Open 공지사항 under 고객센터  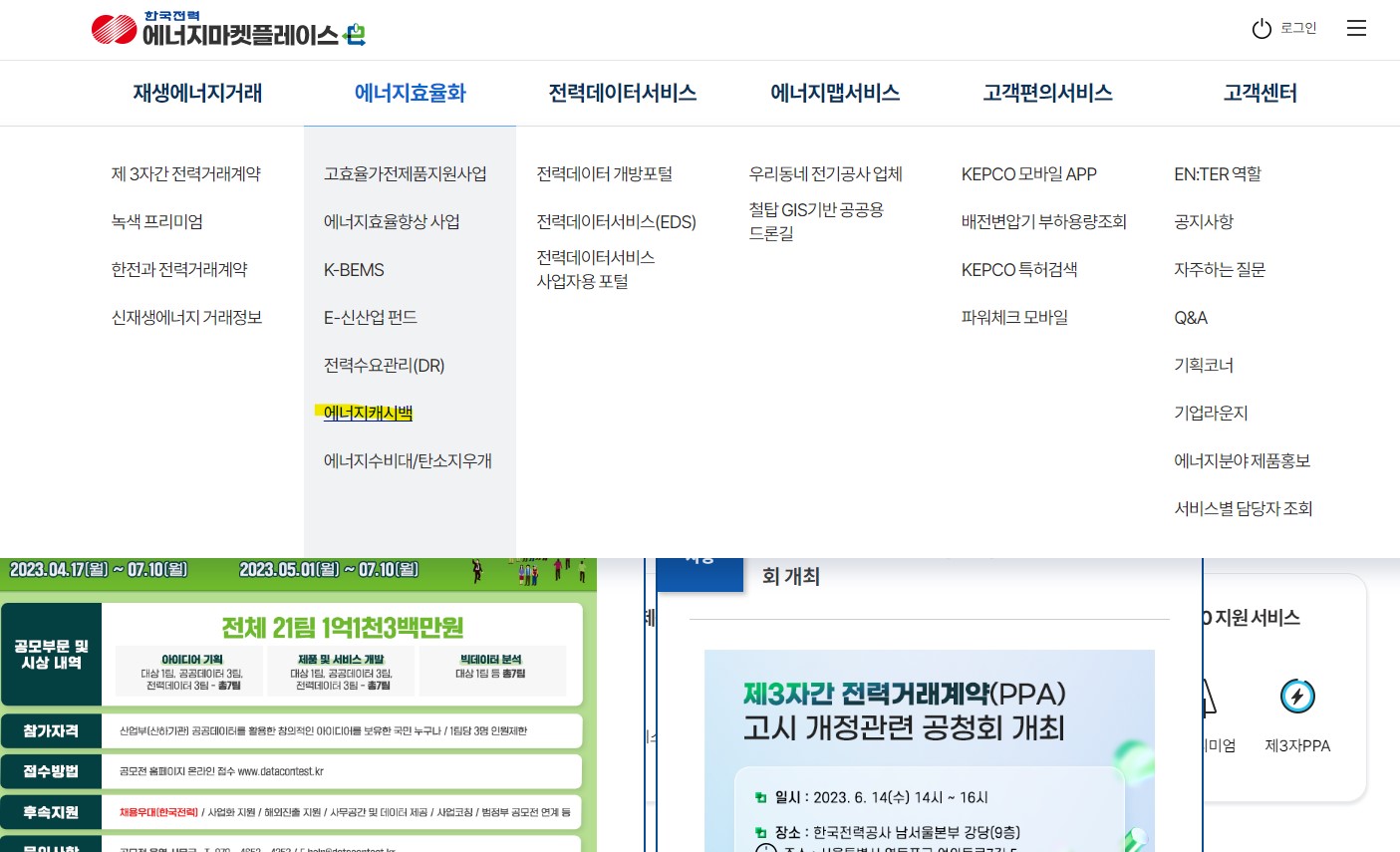1204,222
